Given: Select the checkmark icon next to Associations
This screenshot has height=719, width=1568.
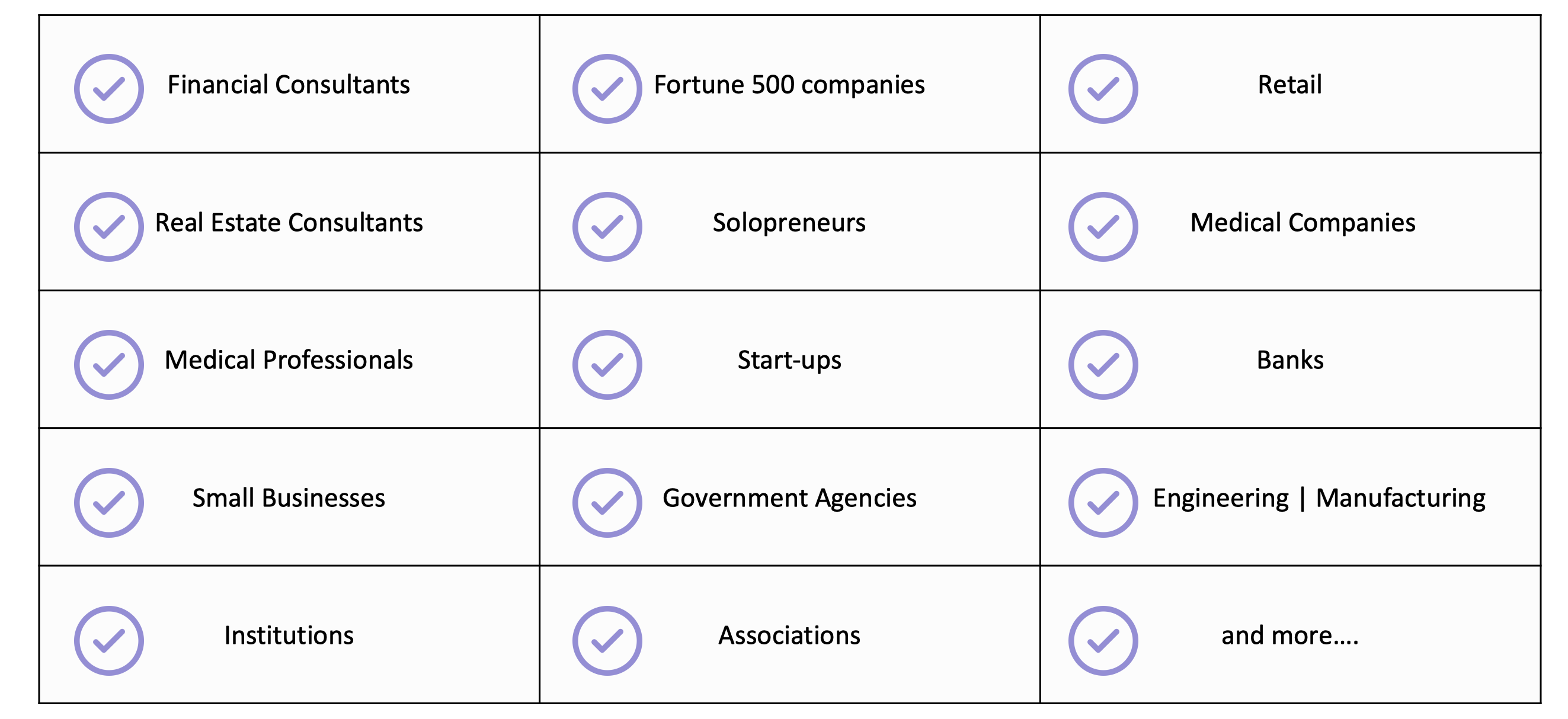Looking at the screenshot, I should coord(607,641).
